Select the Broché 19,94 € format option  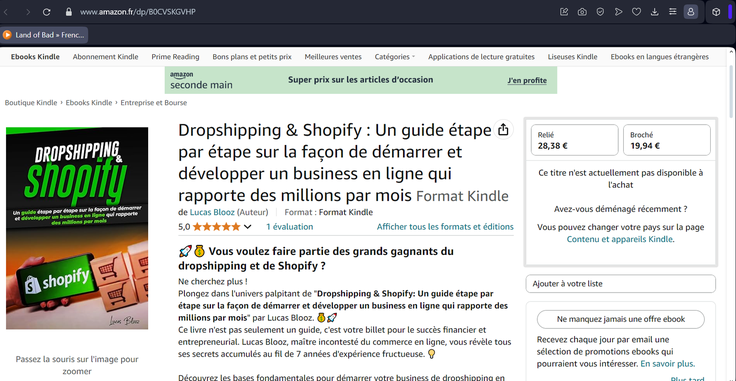coord(667,140)
